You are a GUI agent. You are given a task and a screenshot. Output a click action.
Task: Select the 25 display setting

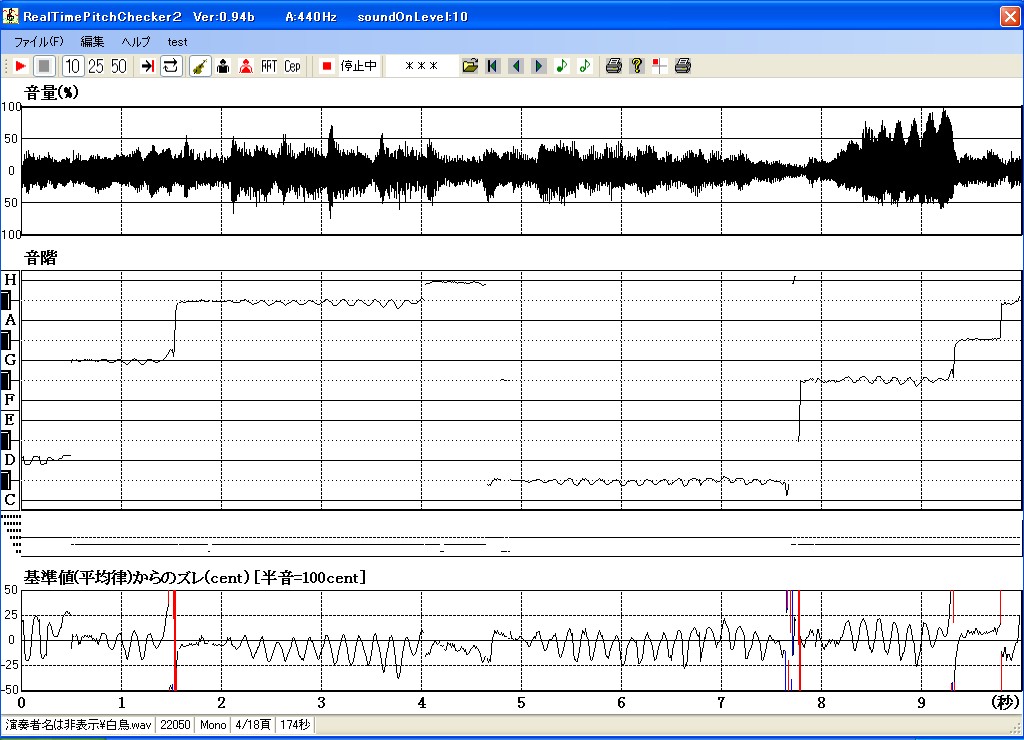[96, 66]
